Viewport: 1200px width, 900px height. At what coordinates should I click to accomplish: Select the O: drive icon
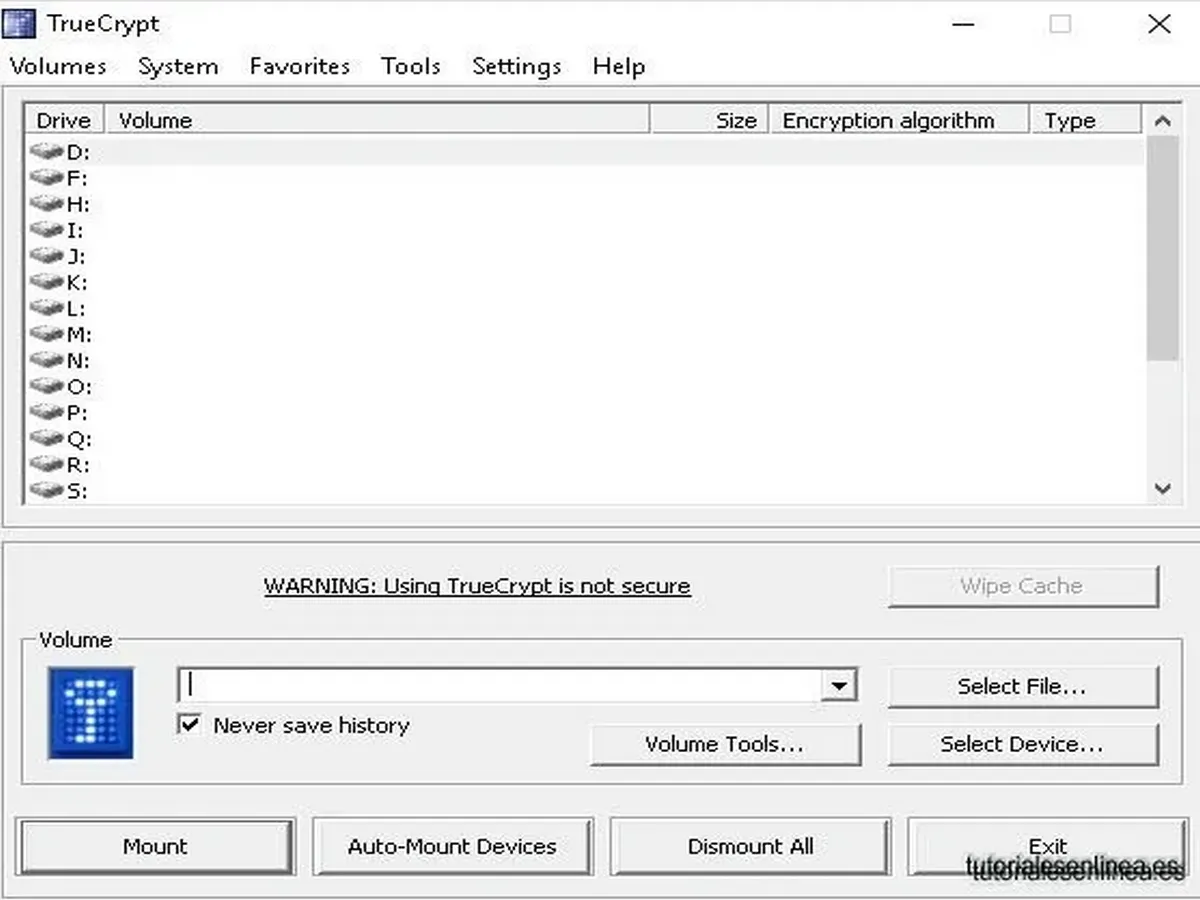tap(47, 386)
